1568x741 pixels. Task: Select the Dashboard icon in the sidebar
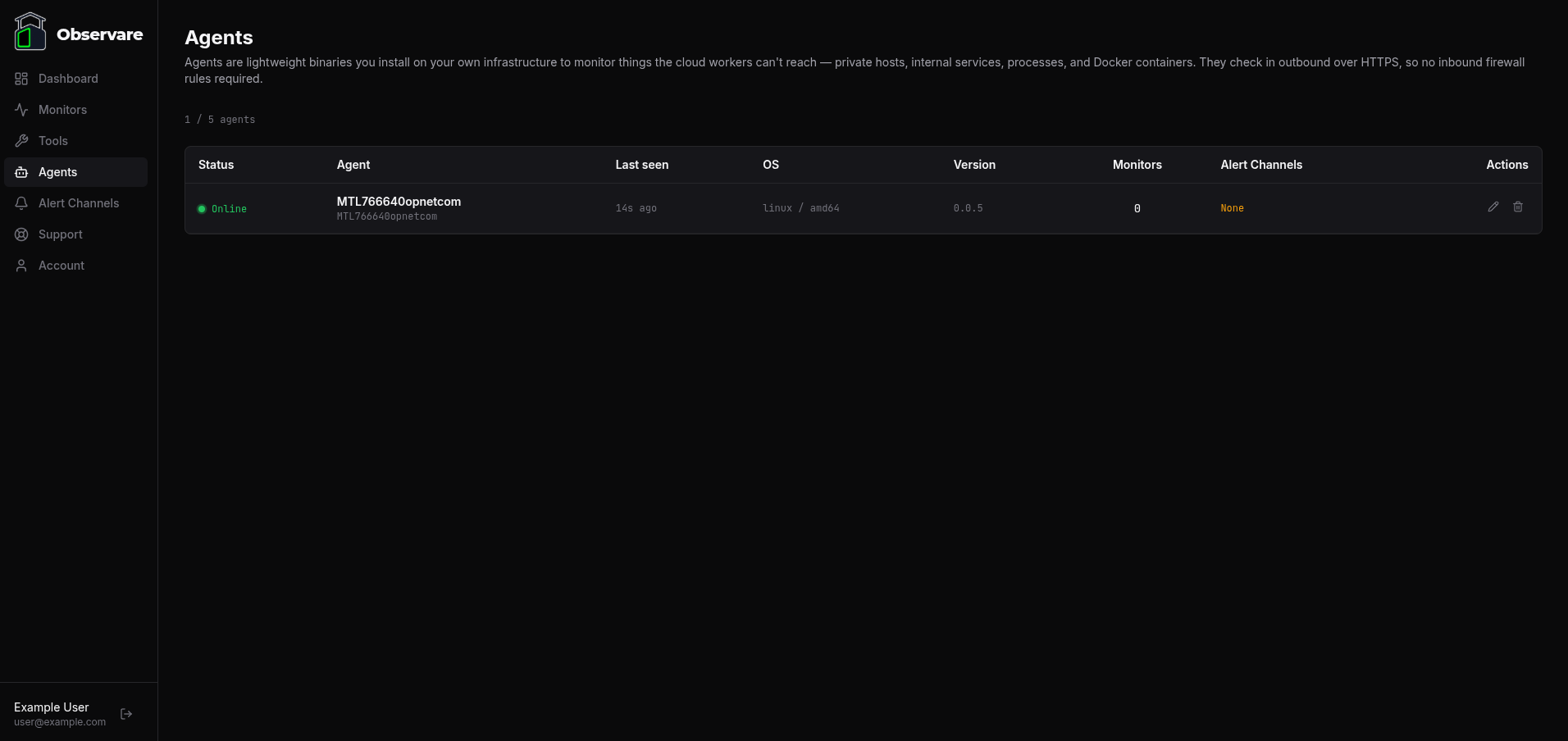coord(21,79)
